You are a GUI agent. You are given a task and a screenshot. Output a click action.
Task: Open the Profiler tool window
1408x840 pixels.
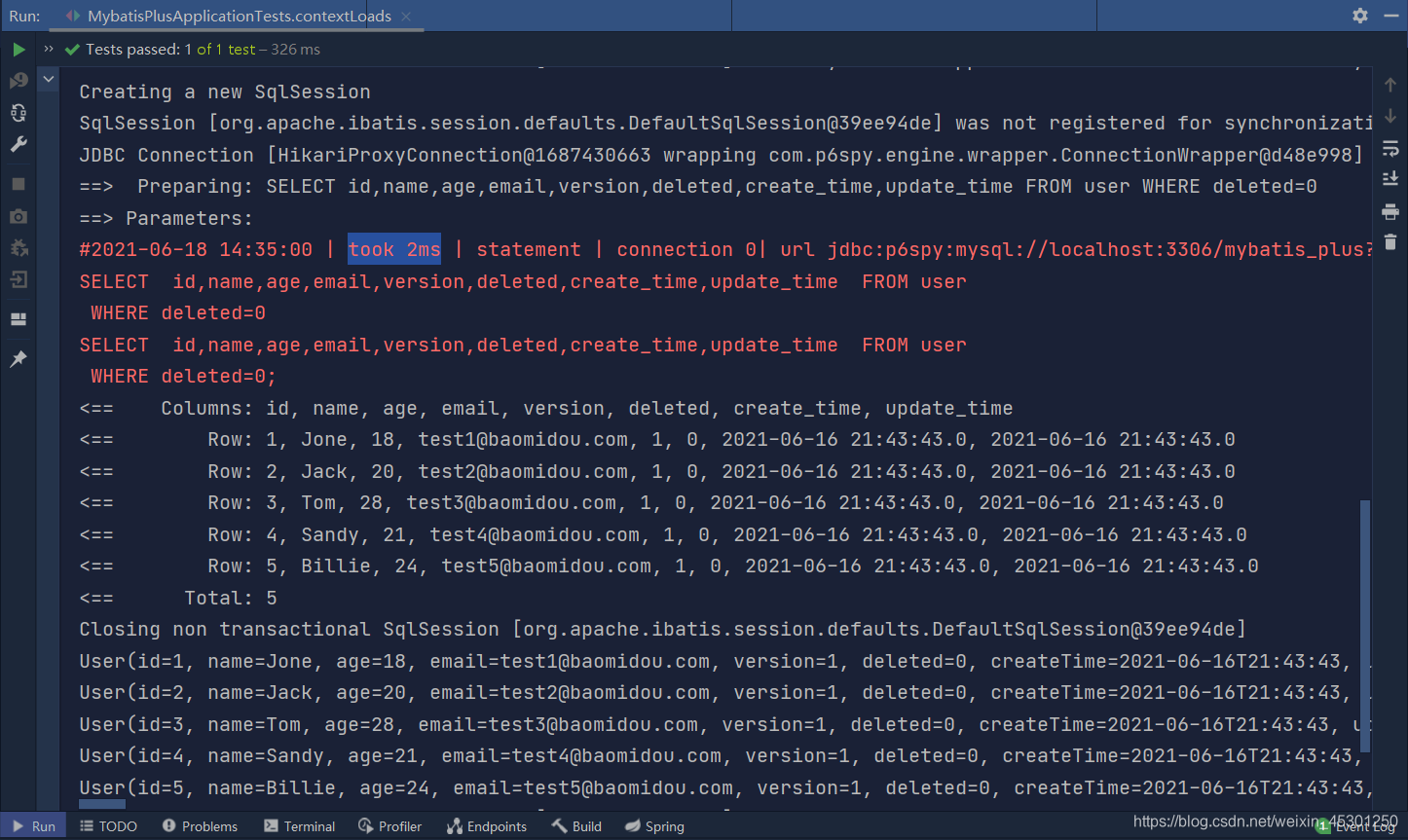tap(389, 826)
